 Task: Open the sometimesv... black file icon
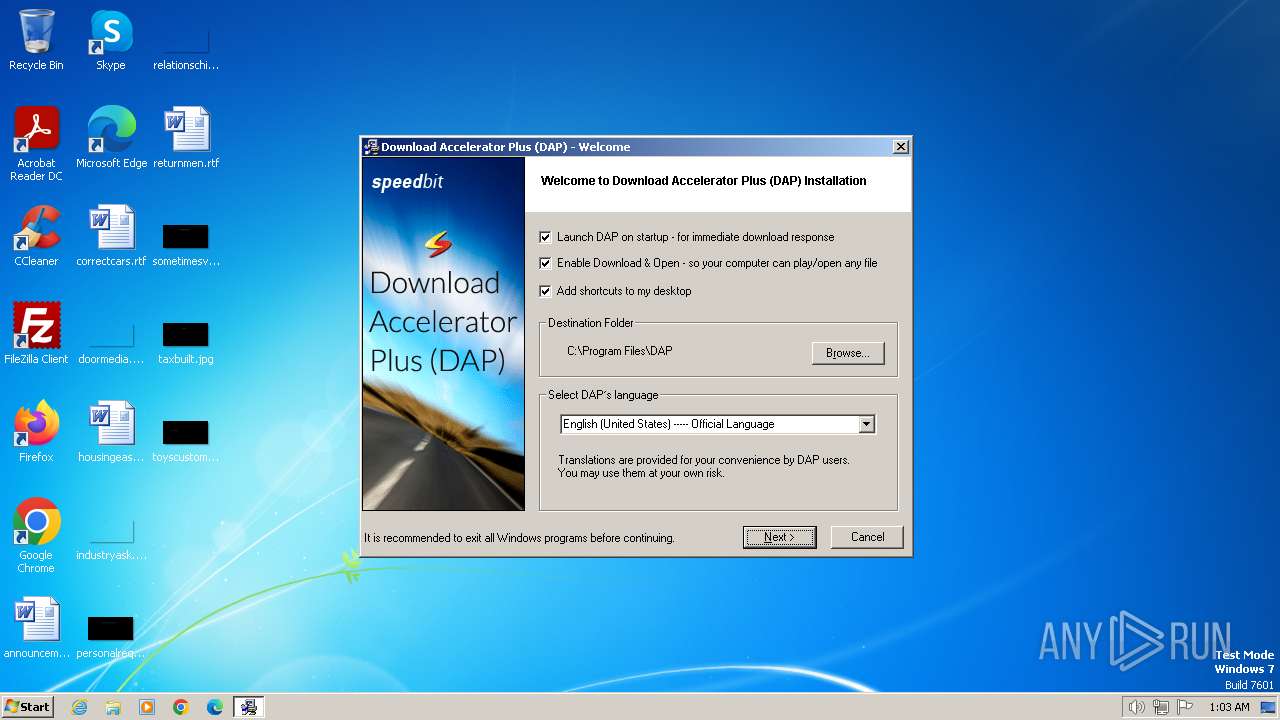186,246
